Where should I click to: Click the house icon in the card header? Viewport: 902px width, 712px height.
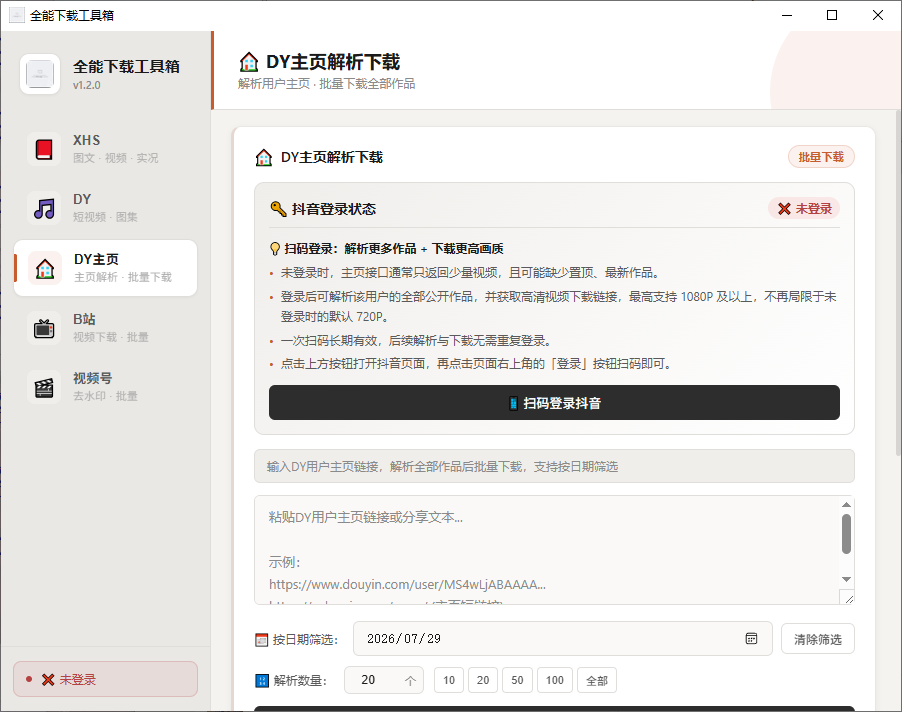pyautogui.click(x=264, y=157)
